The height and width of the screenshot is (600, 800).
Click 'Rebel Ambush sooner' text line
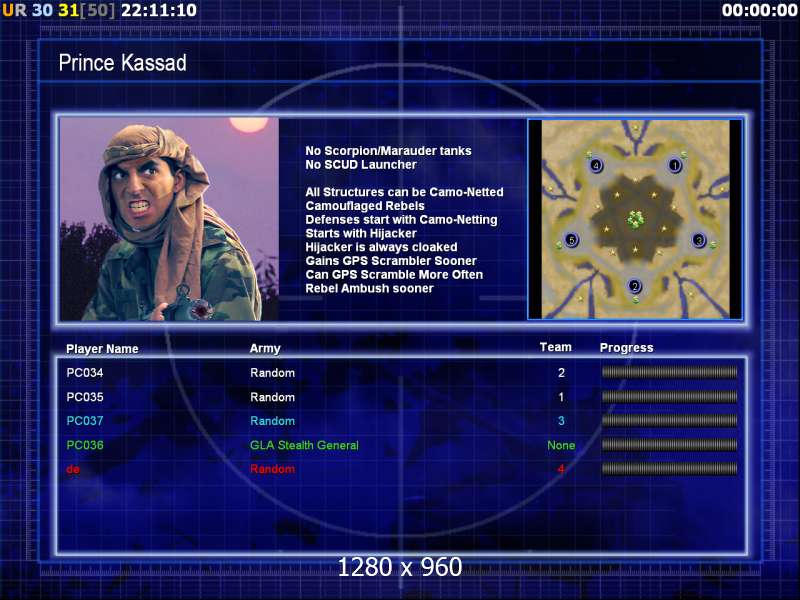[369, 289]
